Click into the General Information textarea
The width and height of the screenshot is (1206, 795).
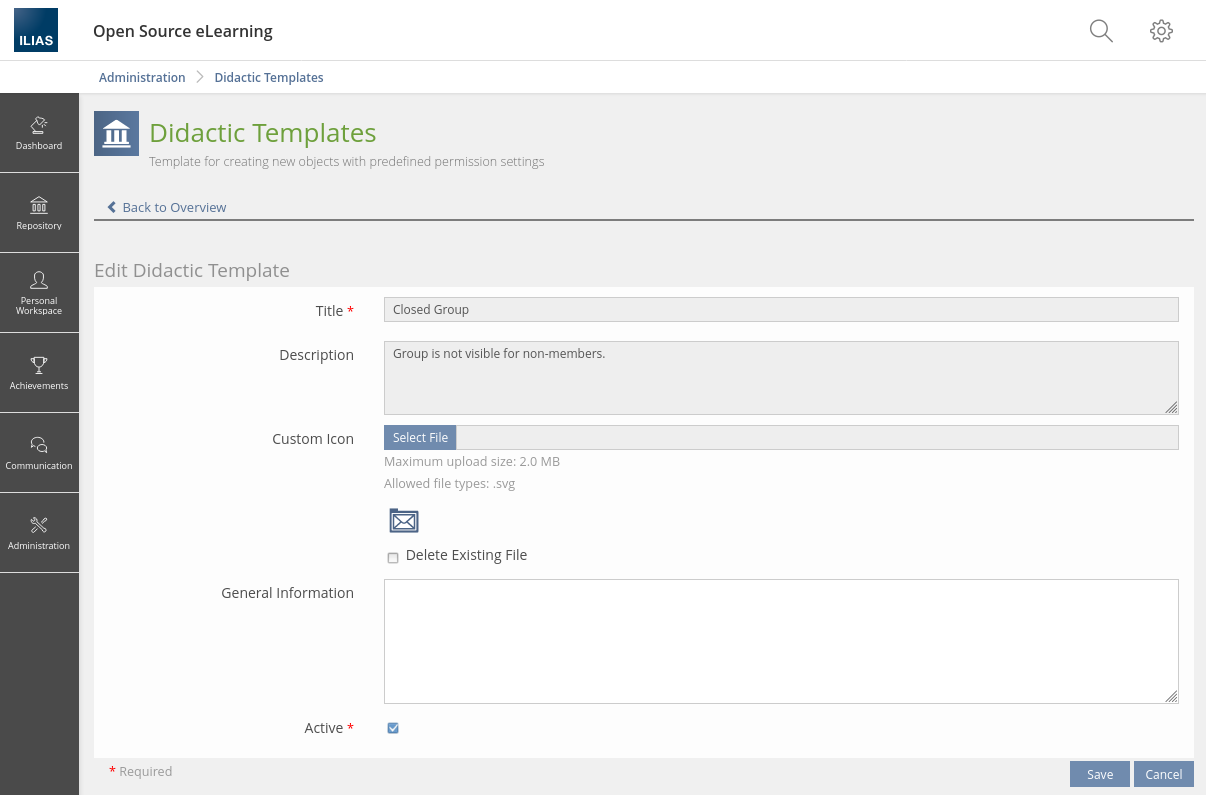(780, 641)
